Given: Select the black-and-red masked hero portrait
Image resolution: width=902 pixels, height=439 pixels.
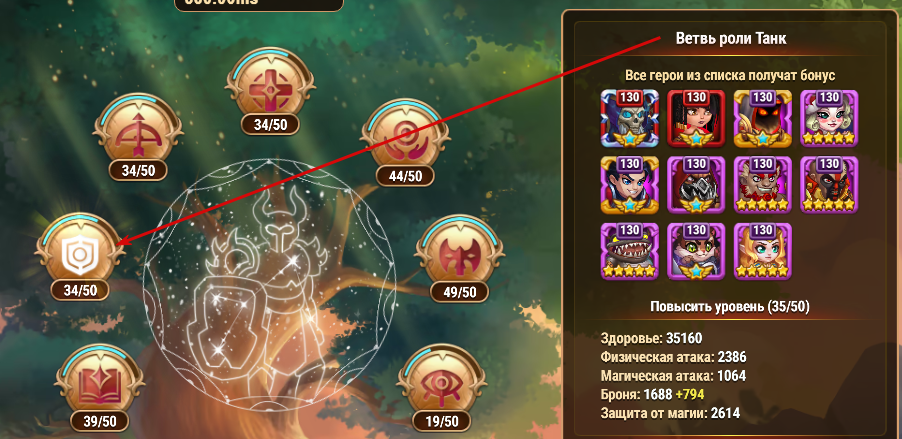Looking at the screenshot, I should tap(829, 185).
